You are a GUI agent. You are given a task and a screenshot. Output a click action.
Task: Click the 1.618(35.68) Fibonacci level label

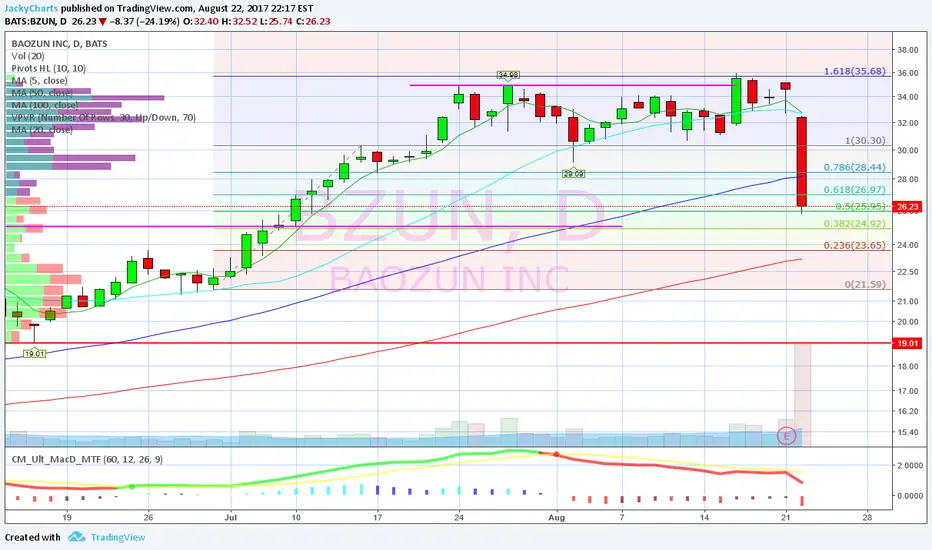pyautogui.click(x=854, y=71)
